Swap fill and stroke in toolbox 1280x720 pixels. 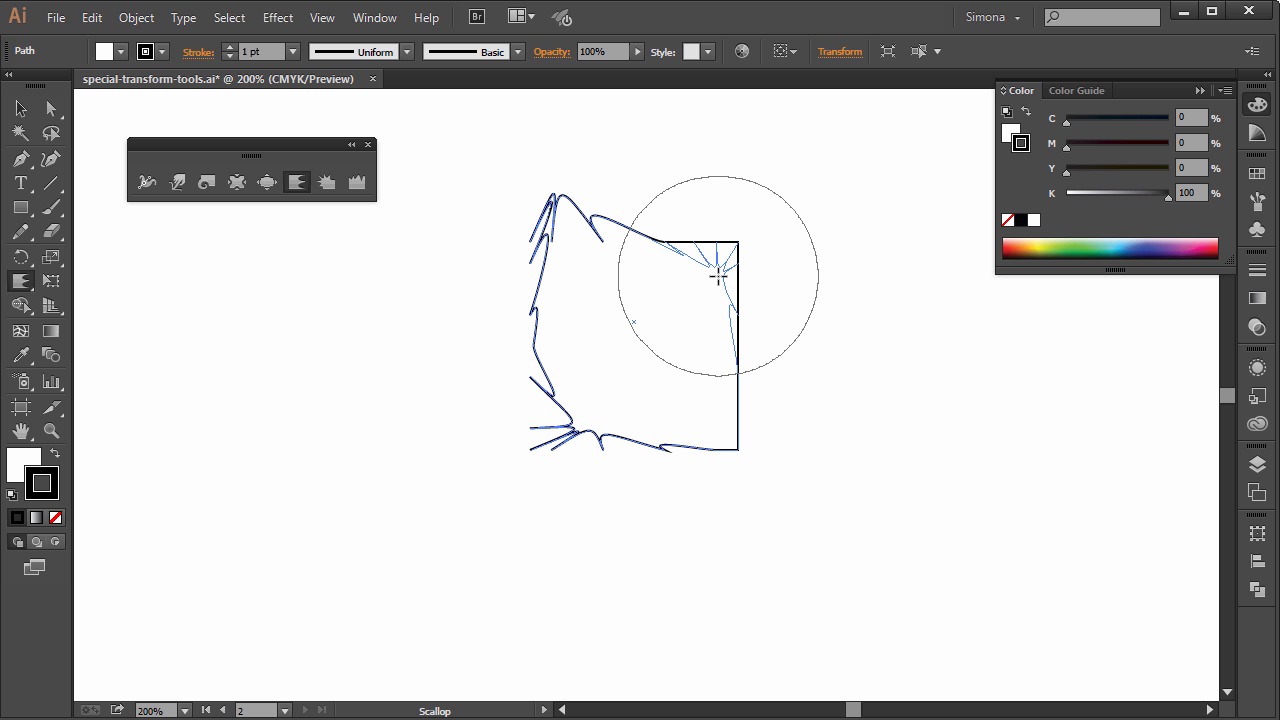tap(55, 454)
